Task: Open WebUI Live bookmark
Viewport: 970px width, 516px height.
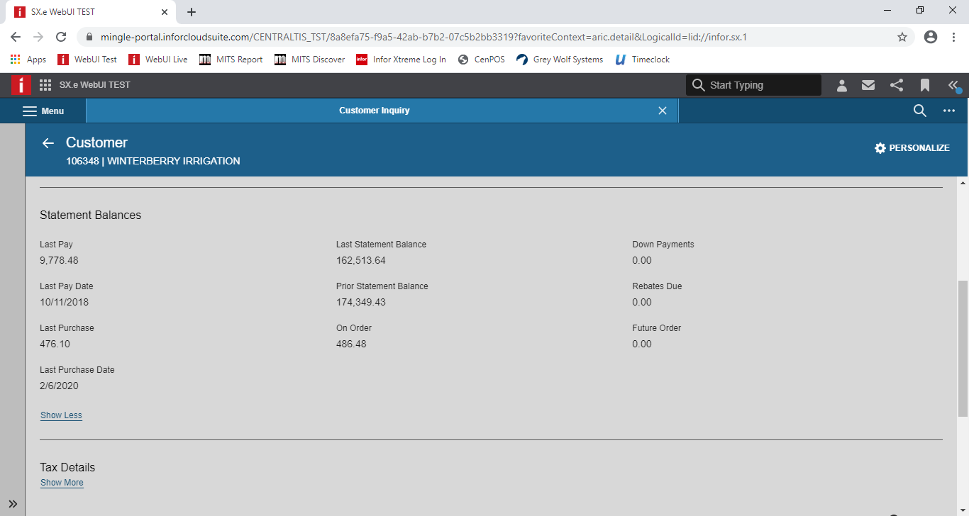Action: [158, 59]
